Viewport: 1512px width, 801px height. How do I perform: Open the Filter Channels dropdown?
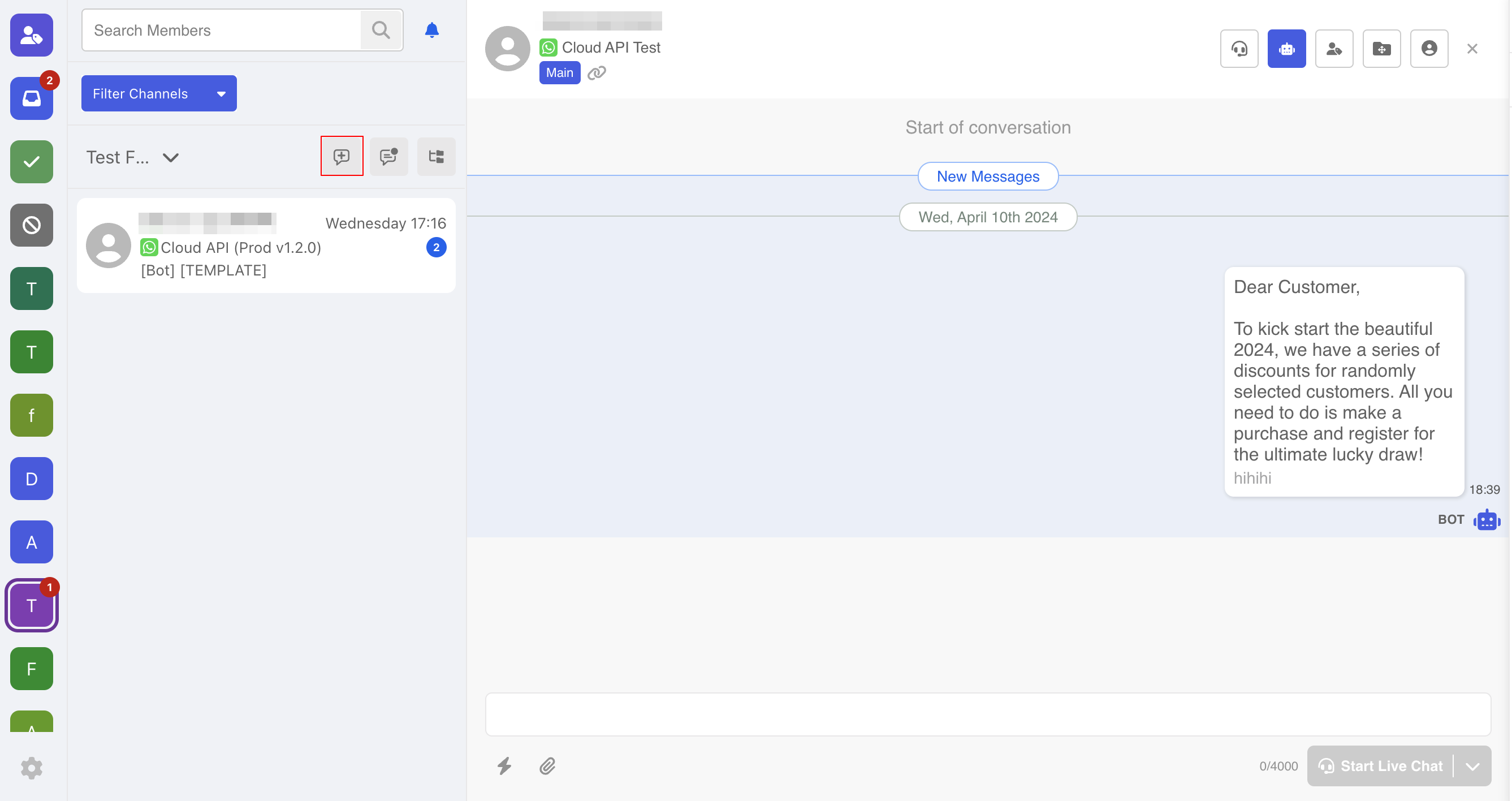click(158, 93)
